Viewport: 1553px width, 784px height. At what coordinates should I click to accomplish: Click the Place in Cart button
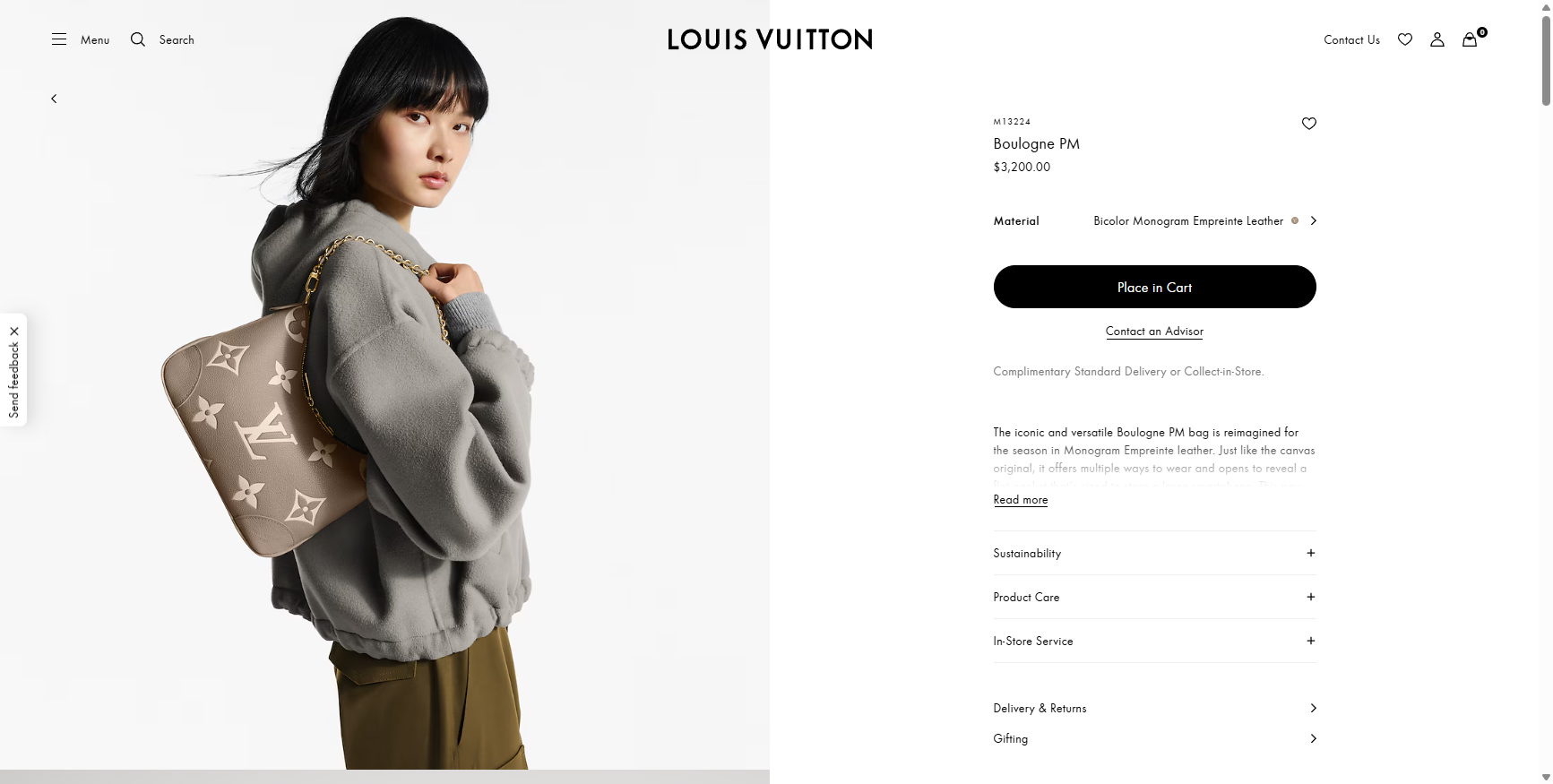click(x=1154, y=287)
